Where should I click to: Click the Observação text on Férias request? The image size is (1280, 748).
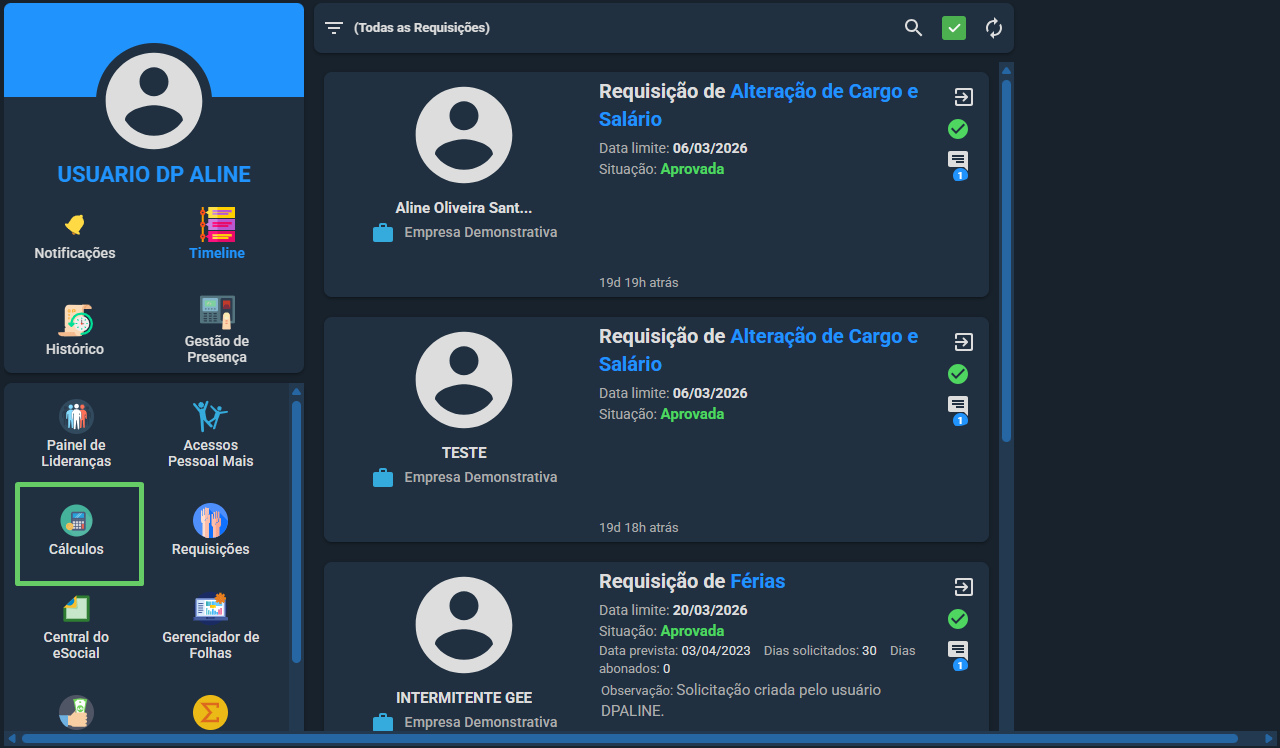tap(741, 700)
